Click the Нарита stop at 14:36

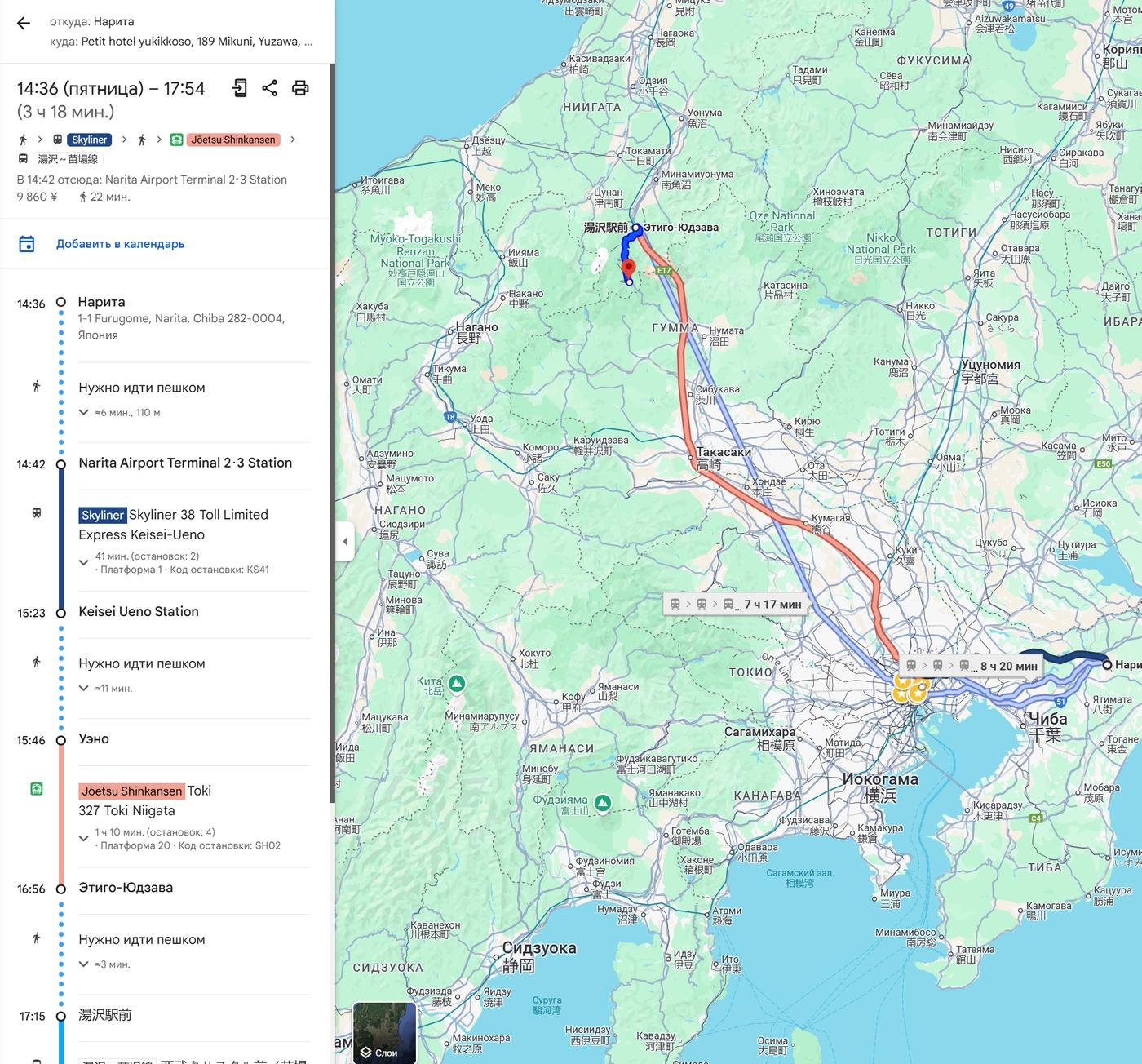pos(102,302)
